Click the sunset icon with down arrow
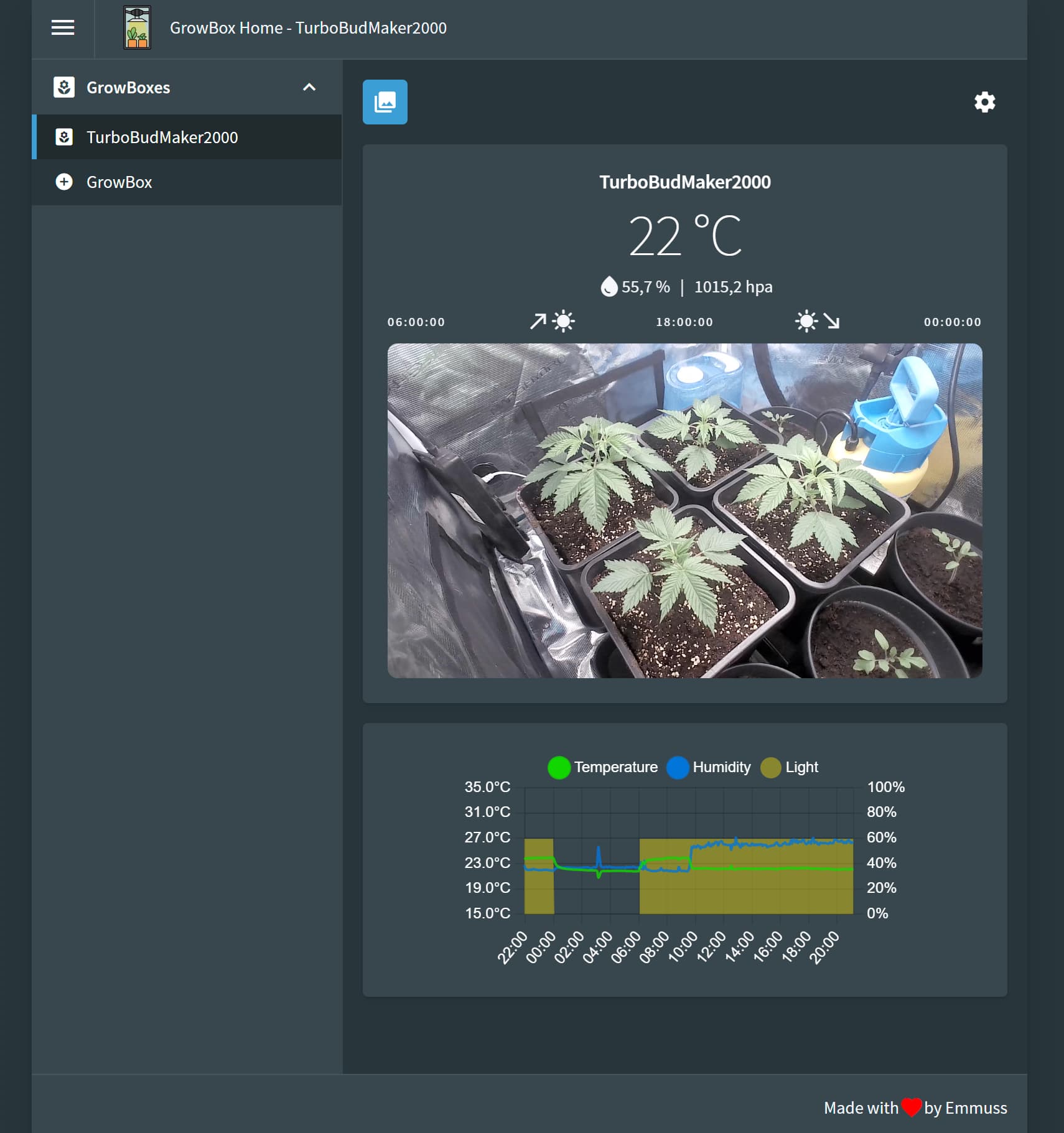This screenshot has width=1064, height=1133. 817,321
